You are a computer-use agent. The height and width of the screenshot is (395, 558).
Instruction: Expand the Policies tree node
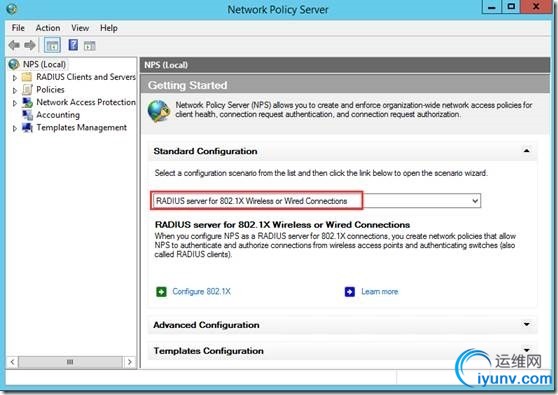tap(15, 90)
